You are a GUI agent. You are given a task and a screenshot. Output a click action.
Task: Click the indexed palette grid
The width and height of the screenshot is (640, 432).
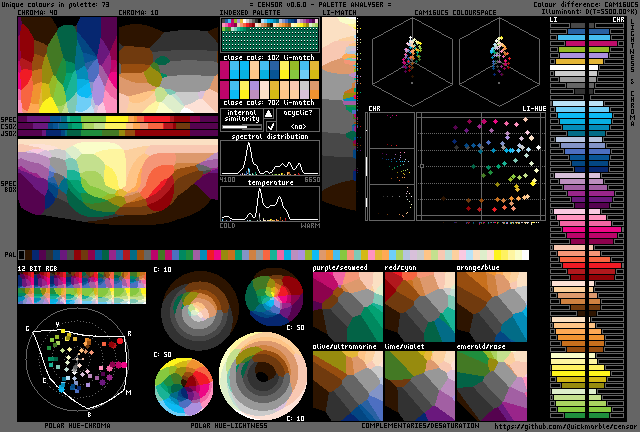270,39
